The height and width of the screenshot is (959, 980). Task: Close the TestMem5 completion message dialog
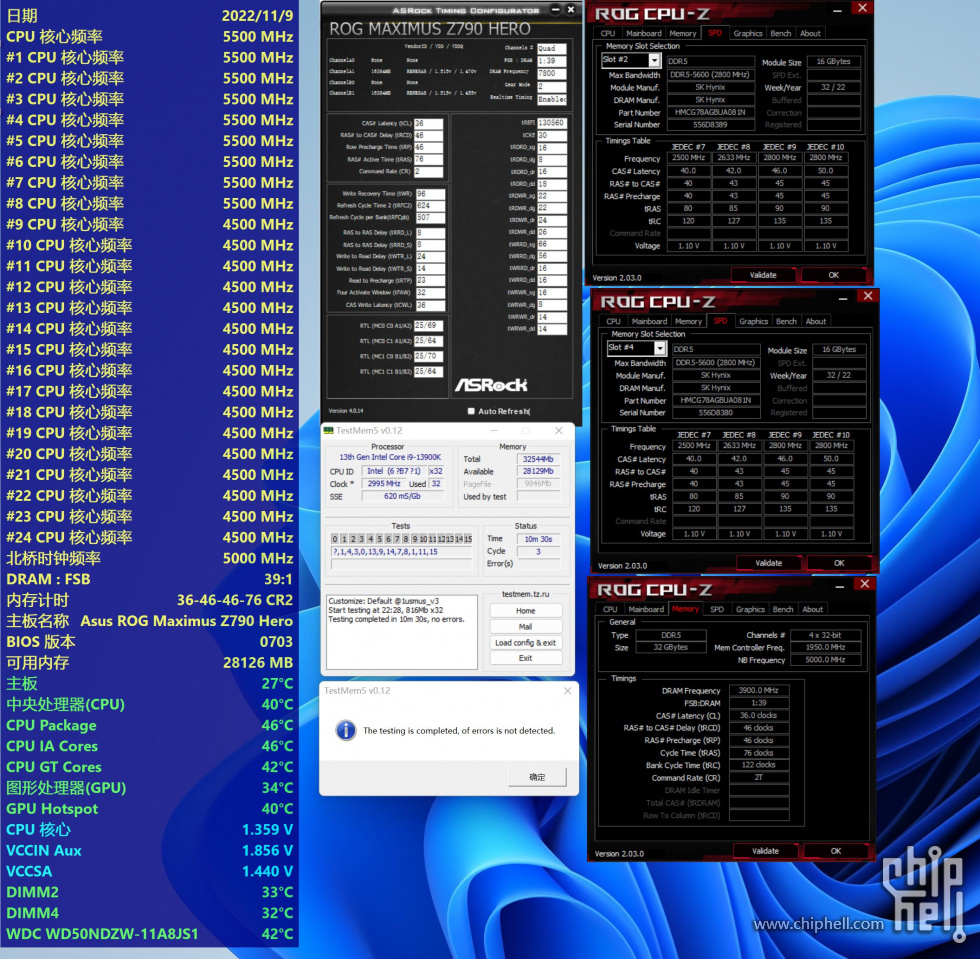pyautogui.click(x=567, y=691)
